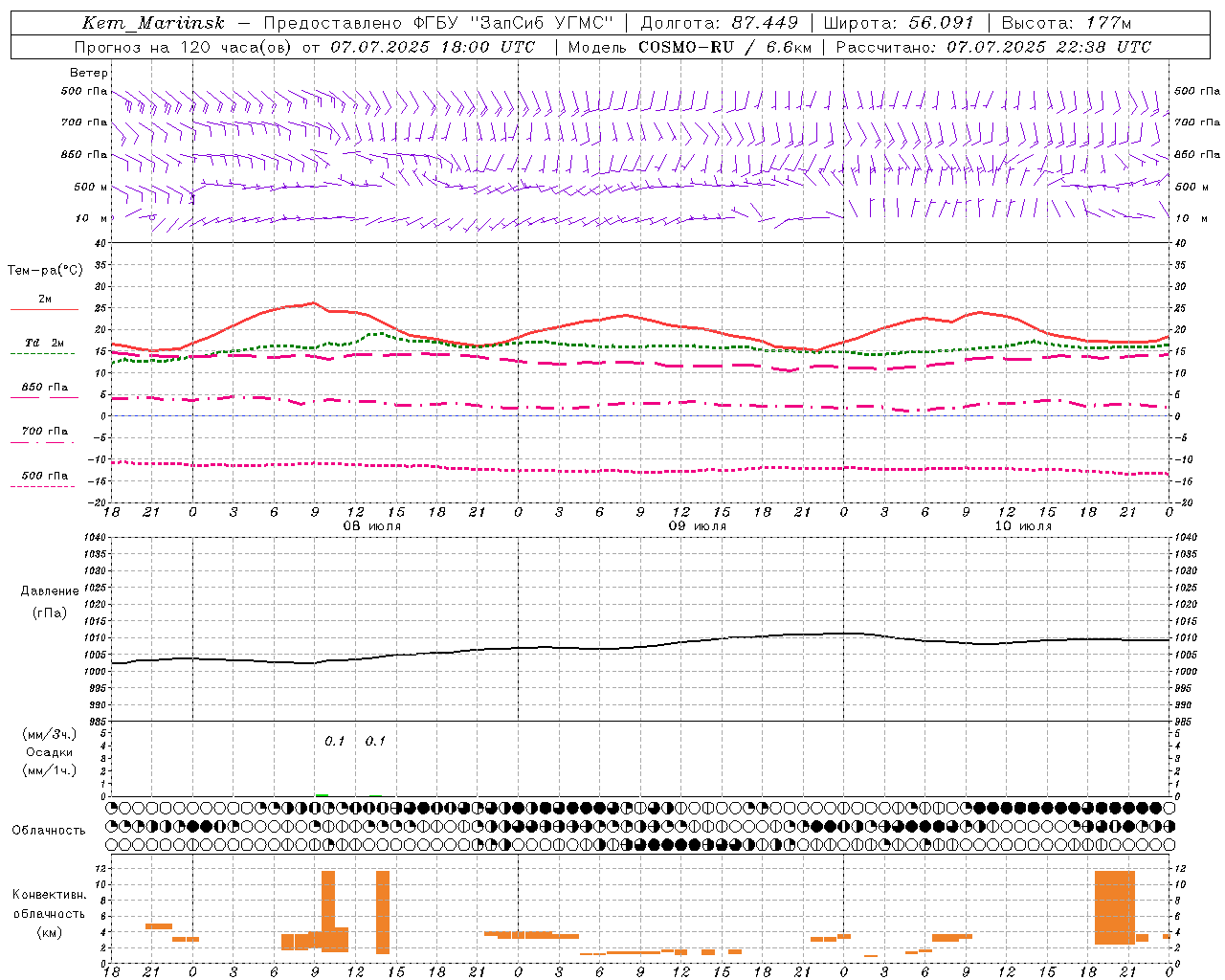
Task: Select the calculation timestamp 07.07.2025 22:38 UTC
Action: 1049,47
